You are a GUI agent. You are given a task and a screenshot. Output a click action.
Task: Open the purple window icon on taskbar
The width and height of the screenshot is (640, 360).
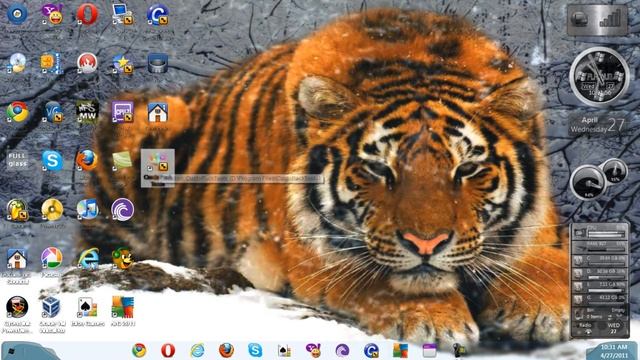pyautogui.click(x=429, y=350)
